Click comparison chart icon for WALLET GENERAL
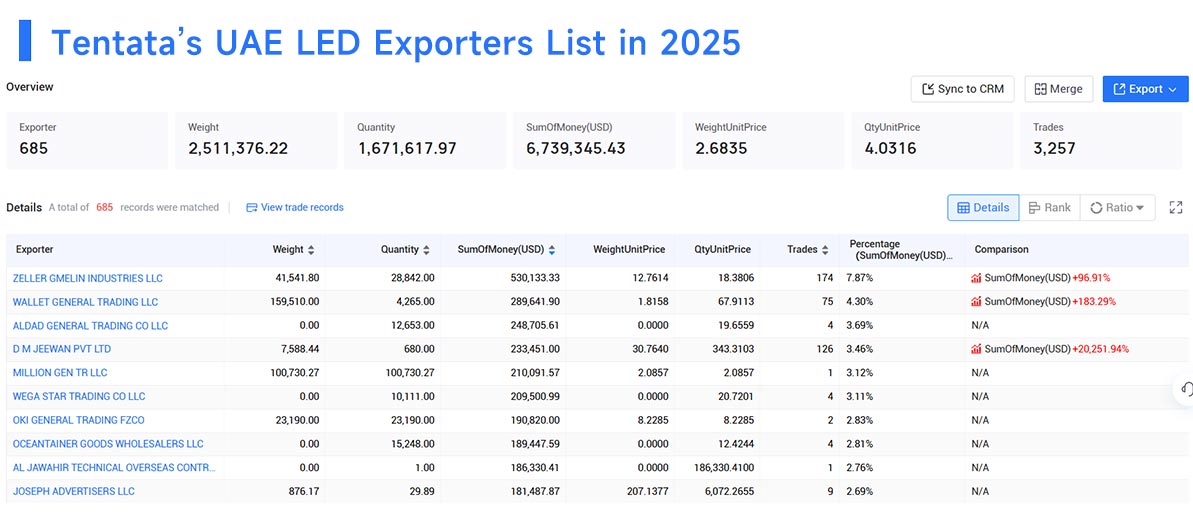 point(976,302)
